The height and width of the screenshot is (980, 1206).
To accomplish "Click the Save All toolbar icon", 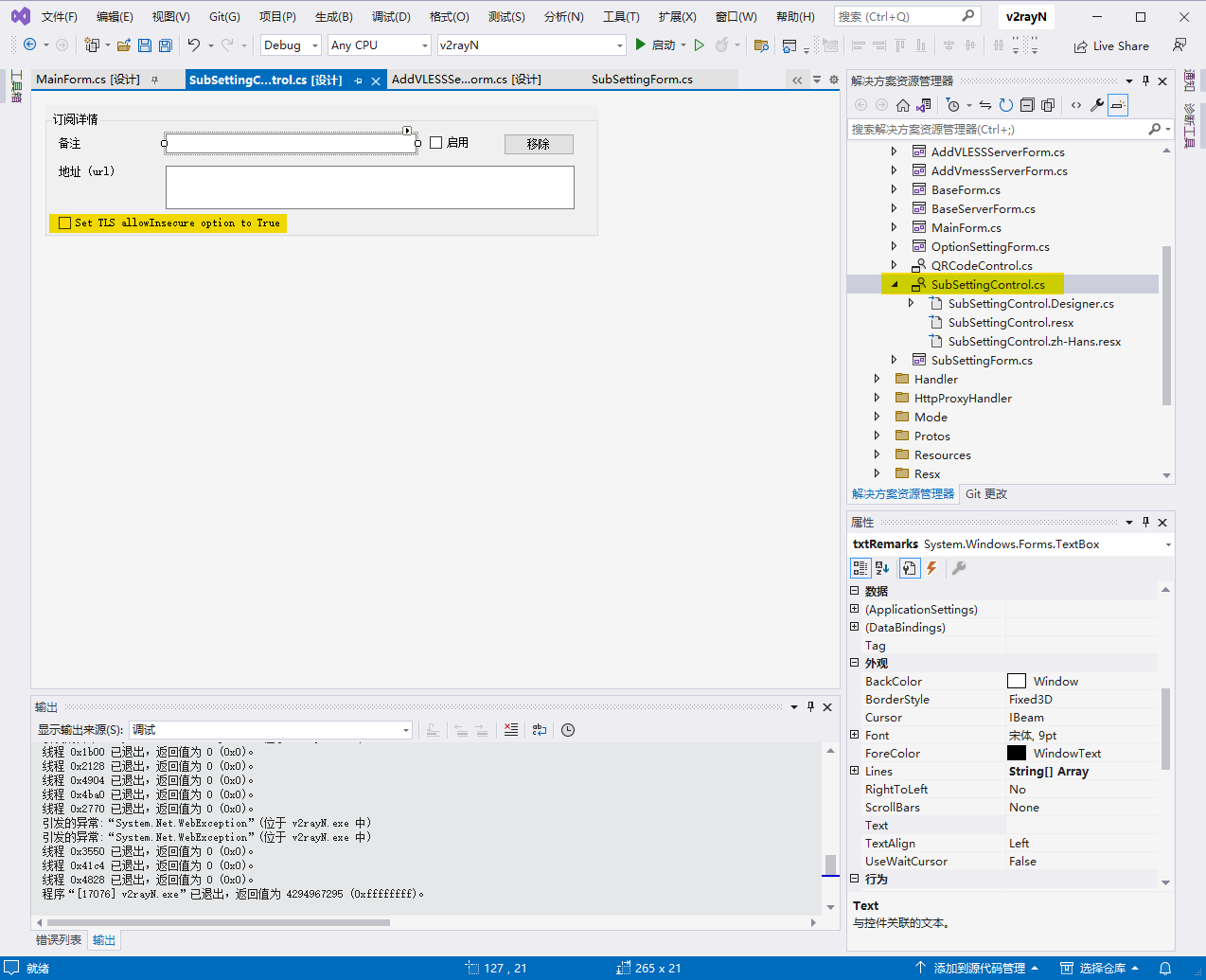I will (166, 45).
